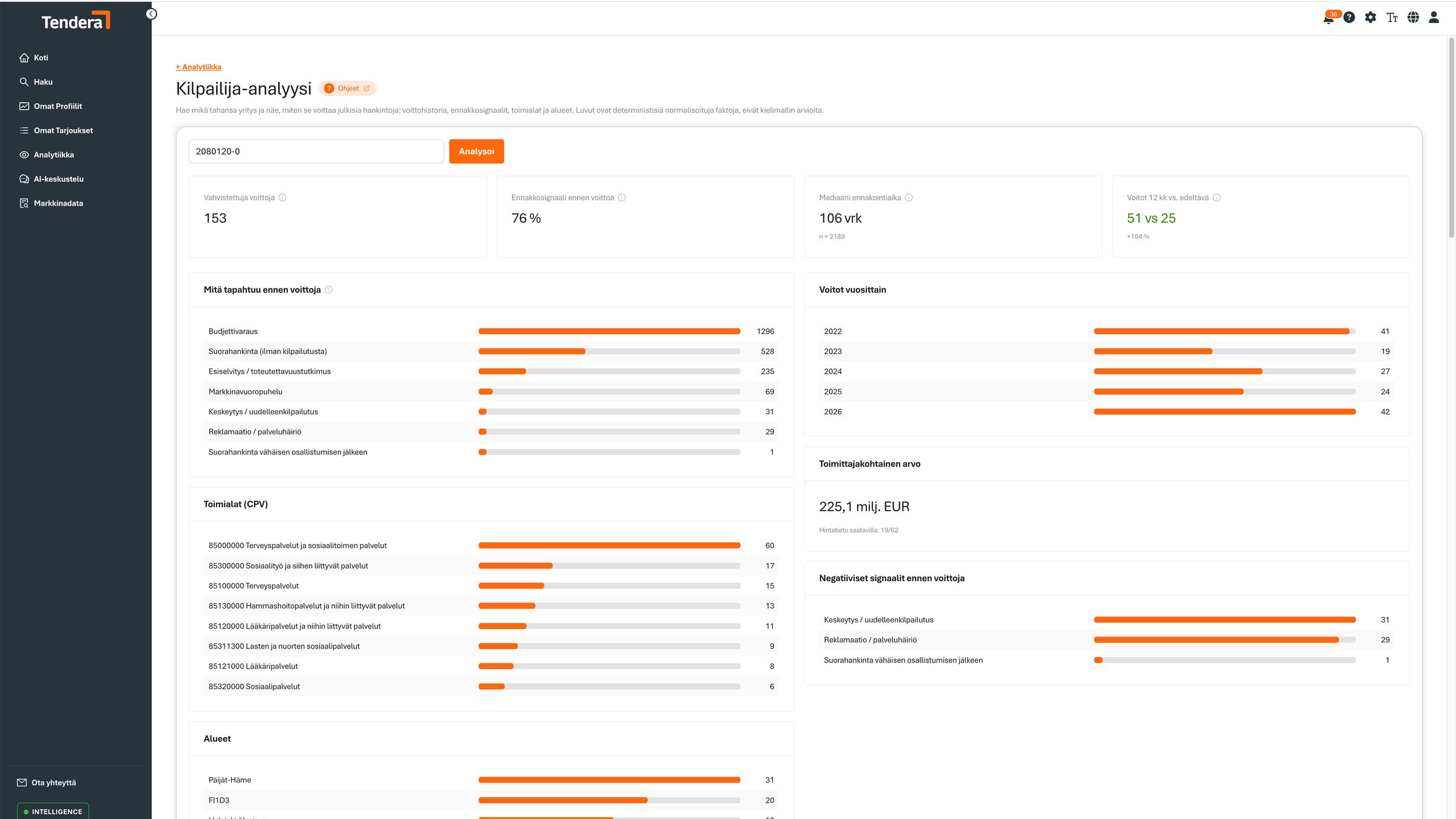
Task: Click the Esiselvitys / toteutettavuustutkimus row label
Action: click(269, 371)
